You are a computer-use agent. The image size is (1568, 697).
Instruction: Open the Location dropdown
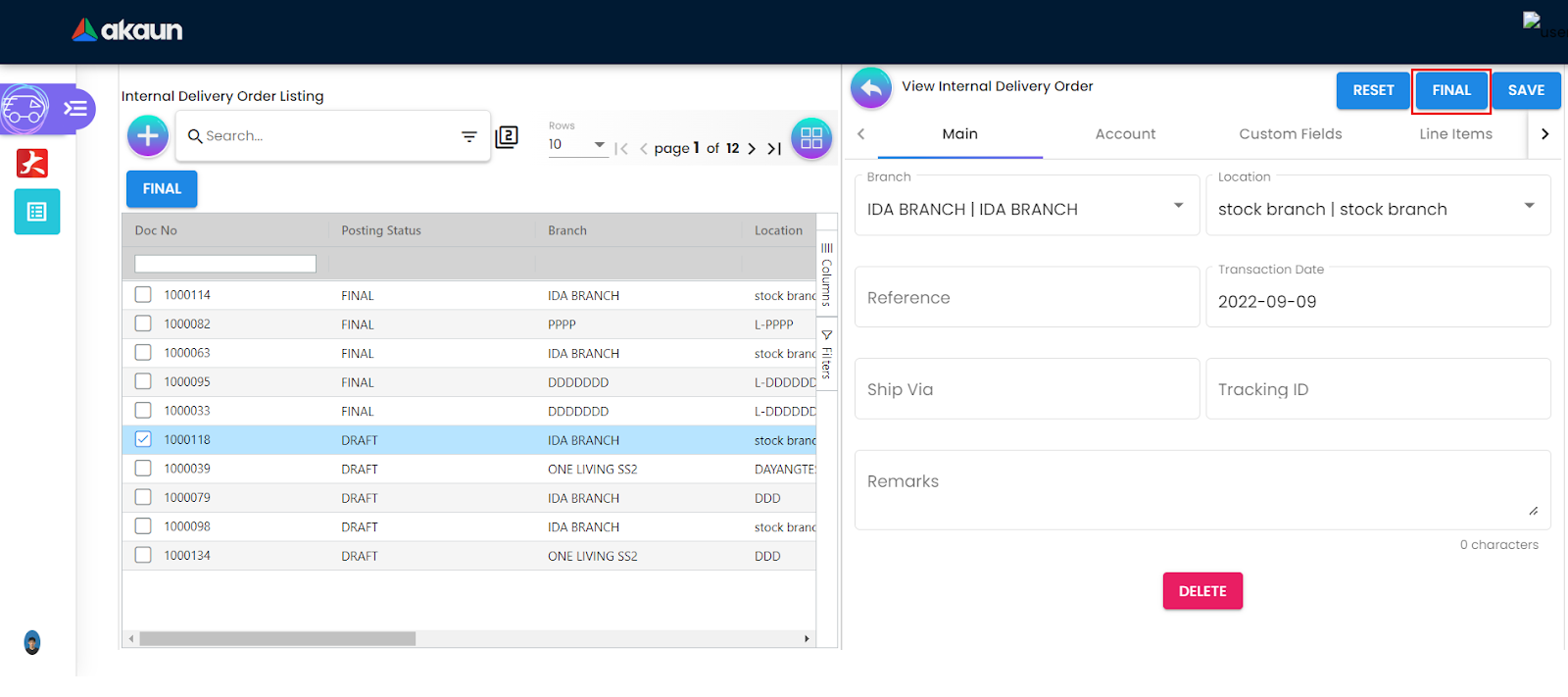point(1529,206)
